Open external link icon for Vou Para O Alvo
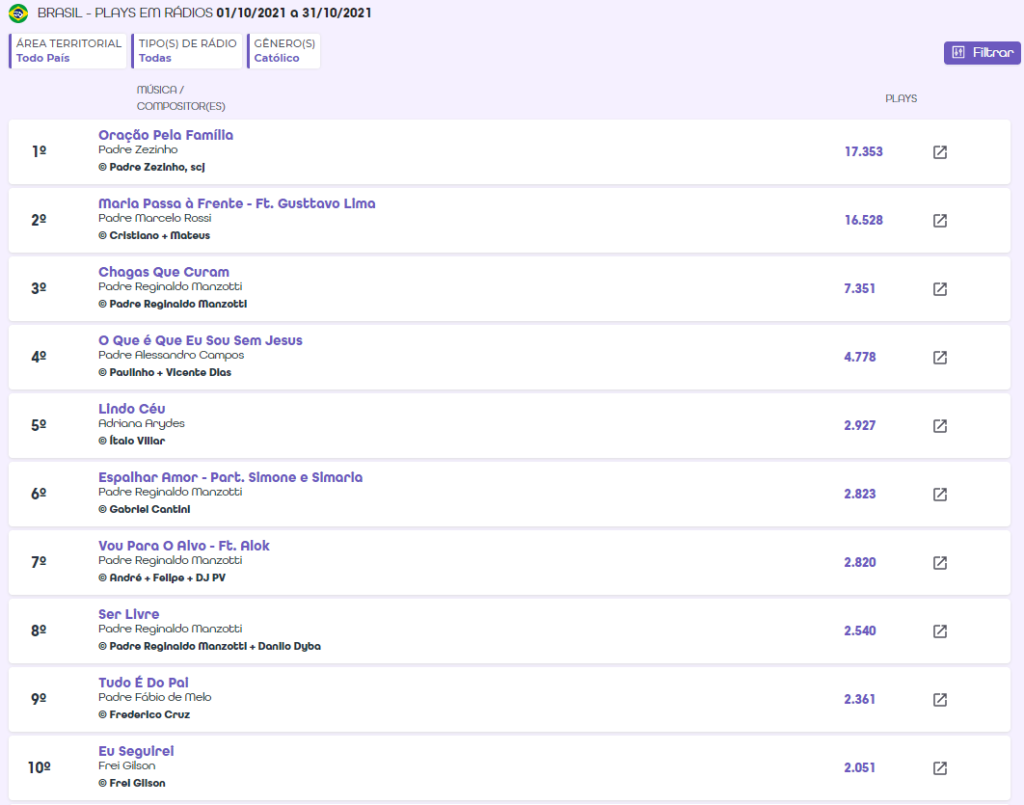 (940, 563)
